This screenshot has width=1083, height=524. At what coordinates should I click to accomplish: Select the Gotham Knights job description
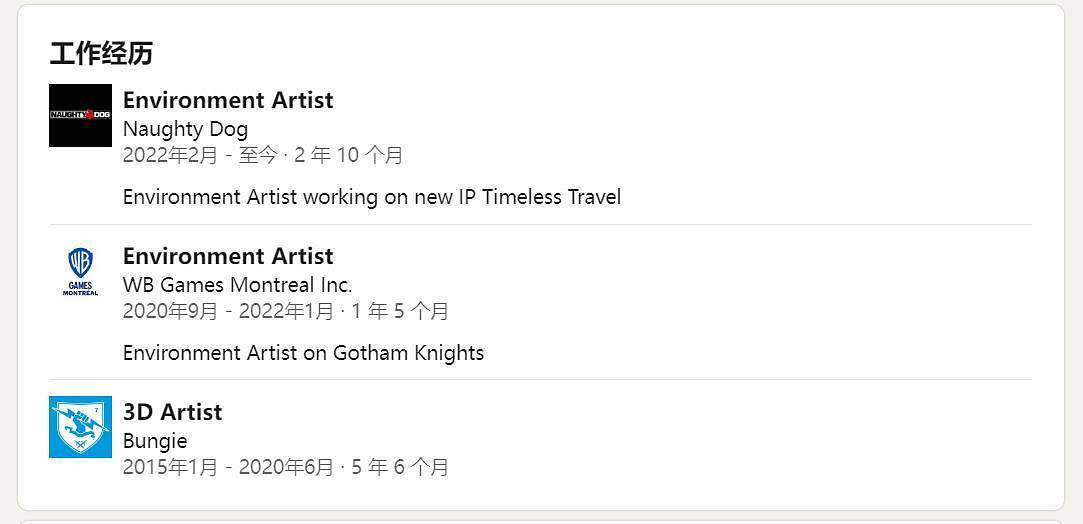(303, 353)
